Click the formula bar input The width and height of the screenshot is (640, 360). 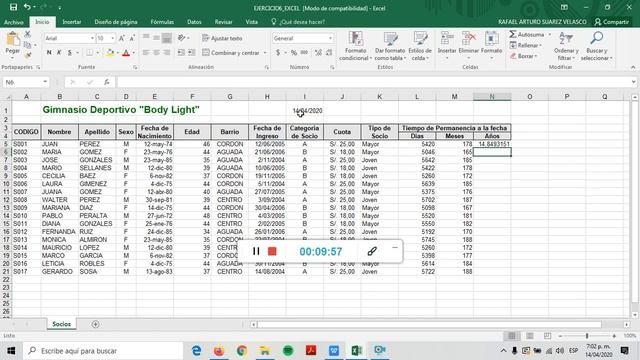[x=375, y=82]
